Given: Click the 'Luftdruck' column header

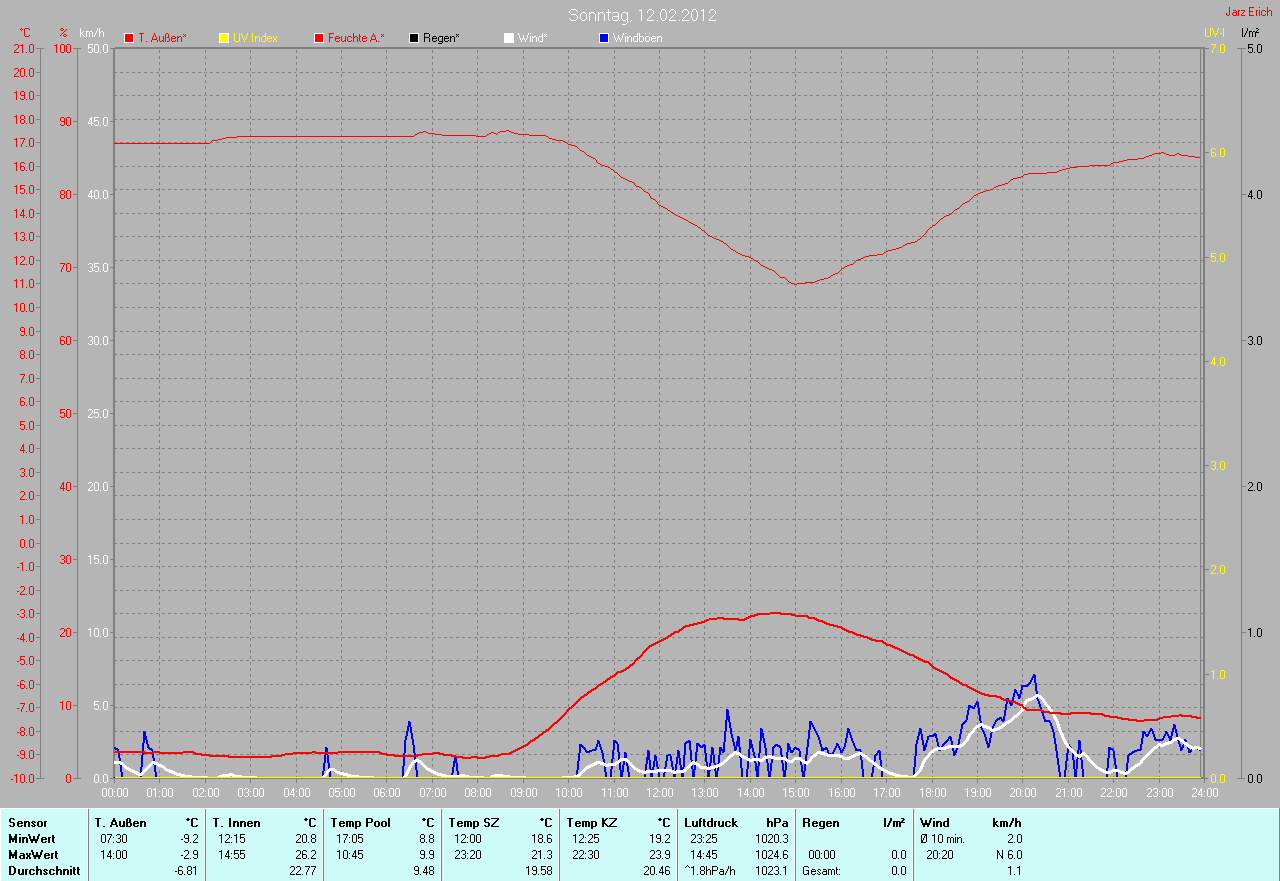Looking at the screenshot, I should [x=711, y=823].
